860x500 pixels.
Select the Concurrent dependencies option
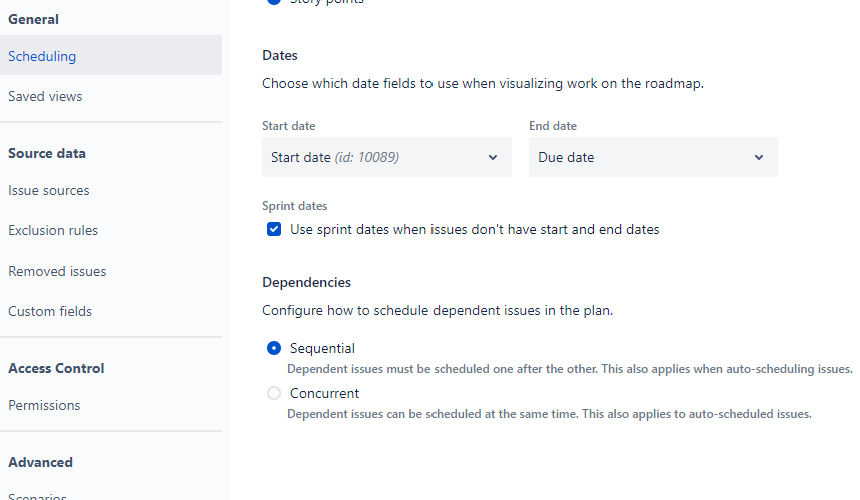pos(274,393)
